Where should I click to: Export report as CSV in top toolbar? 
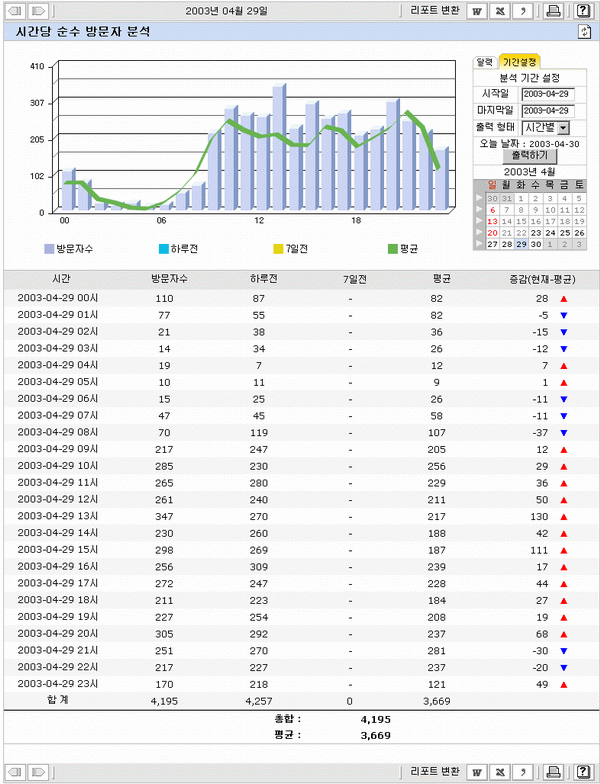coord(522,10)
